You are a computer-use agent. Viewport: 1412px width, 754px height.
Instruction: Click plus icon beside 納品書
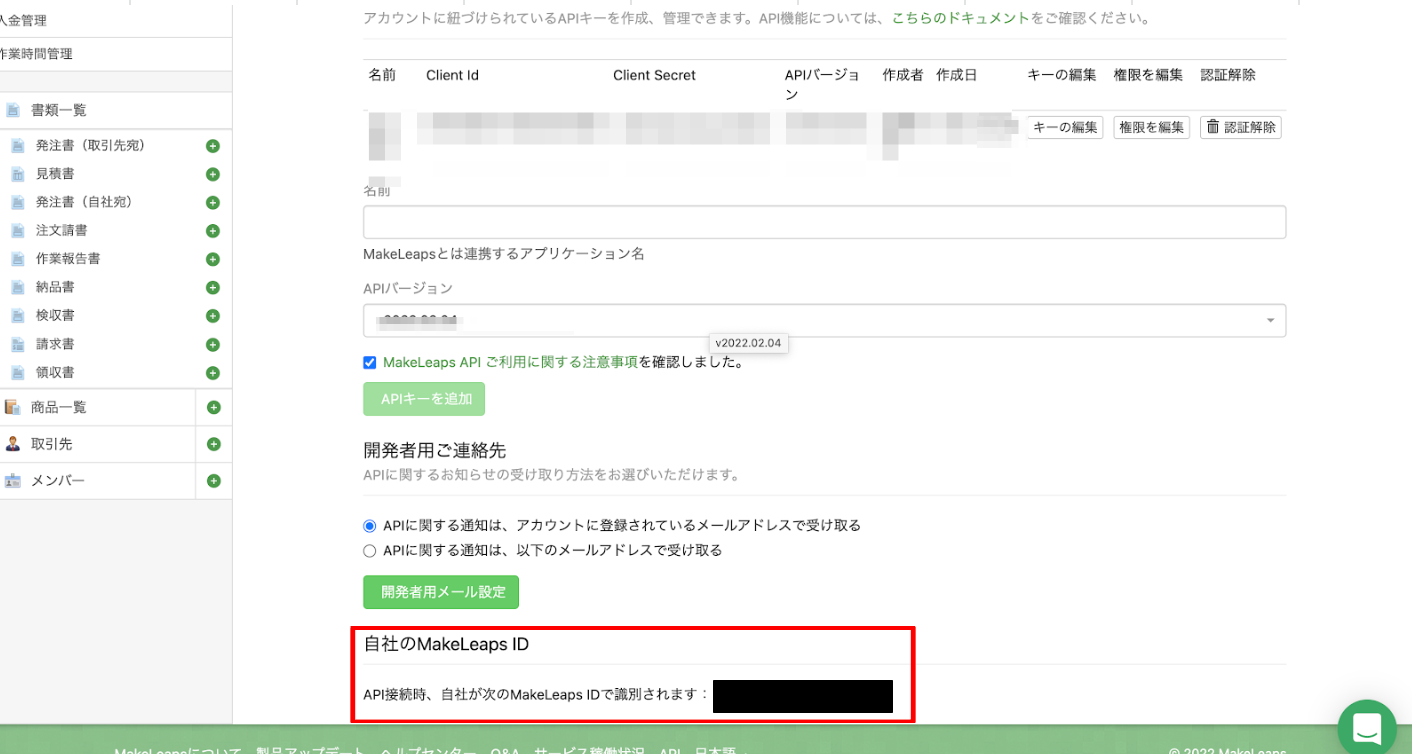212,288
